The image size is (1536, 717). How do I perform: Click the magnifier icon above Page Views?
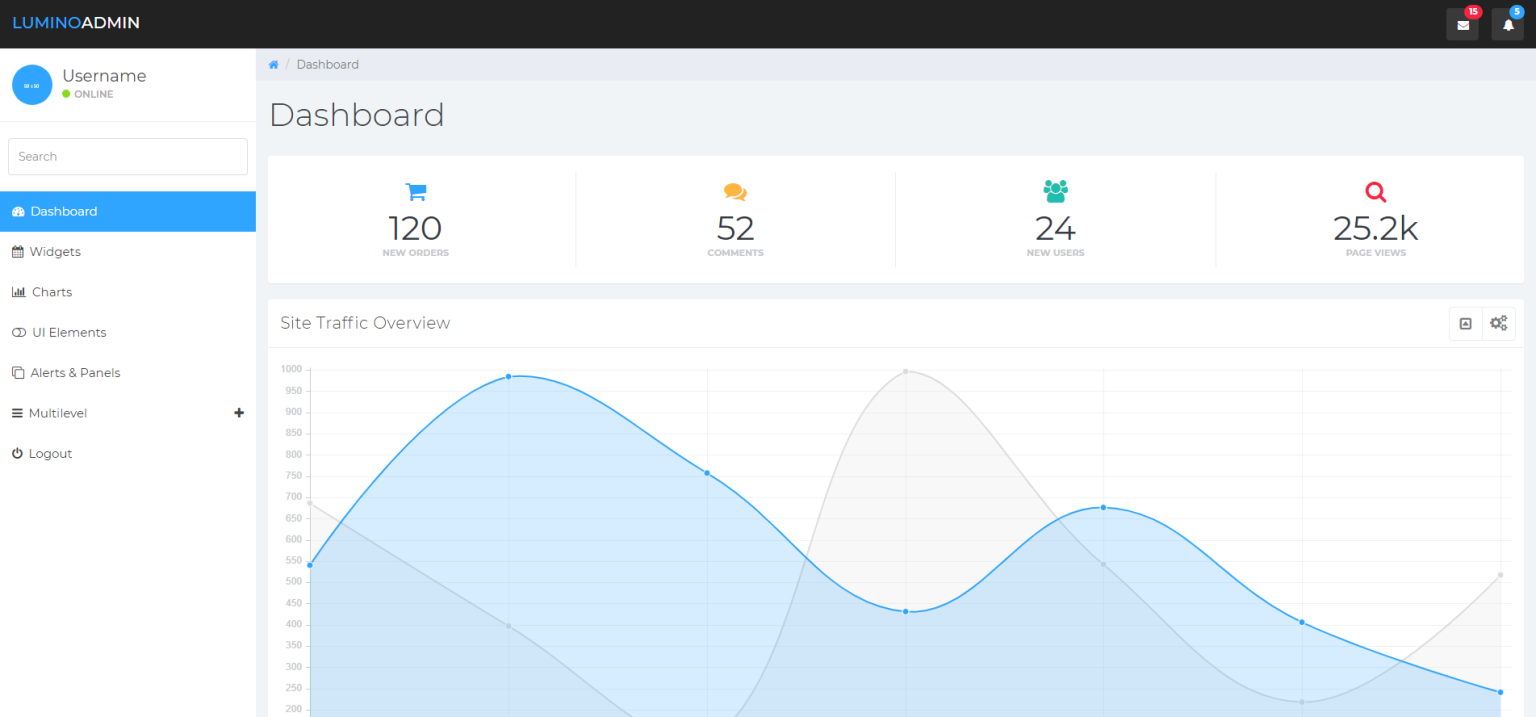[x=1375, y=191]
